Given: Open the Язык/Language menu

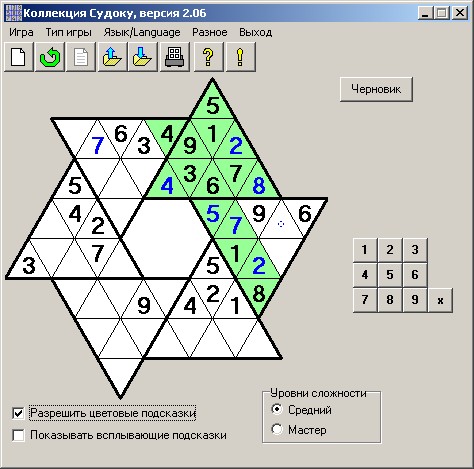Looking at the screenshot, I should coord(142,32).
